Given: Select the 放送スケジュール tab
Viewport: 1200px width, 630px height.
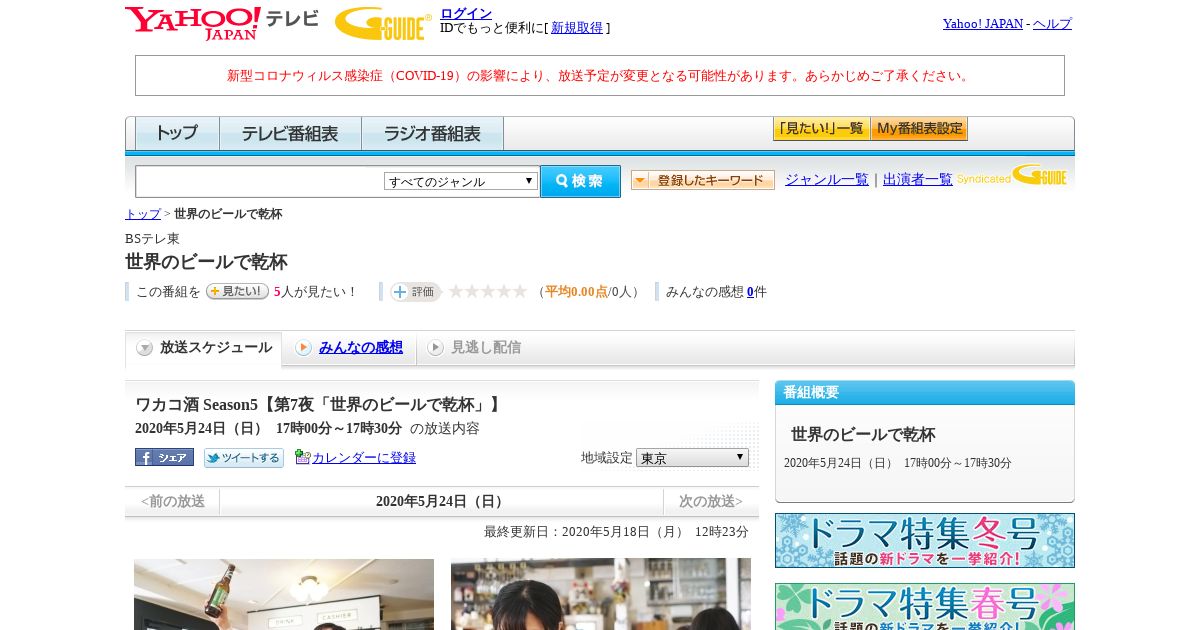Looking at the screenshot, I should 204,348.
